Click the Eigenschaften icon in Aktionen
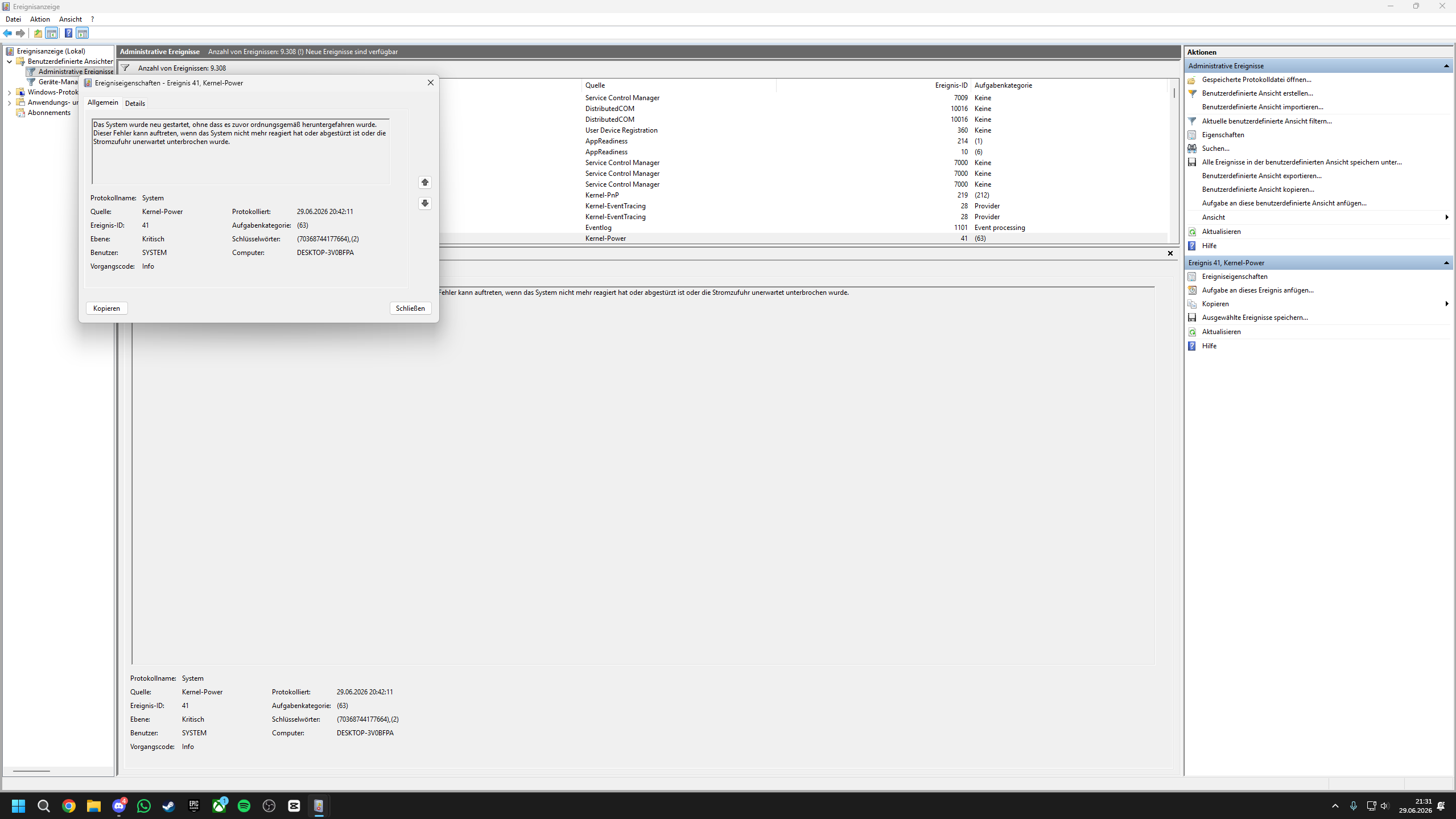 click(x=1192, y=135)
